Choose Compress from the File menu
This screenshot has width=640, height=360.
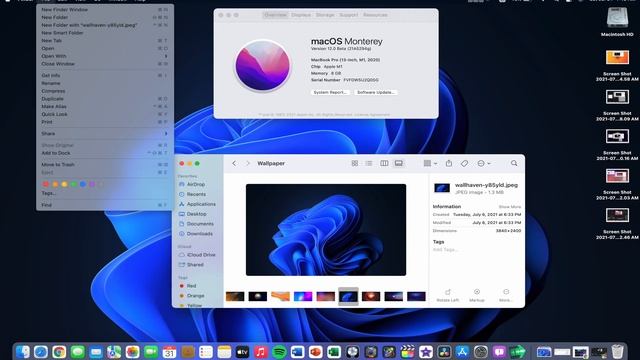coord(104,91)
